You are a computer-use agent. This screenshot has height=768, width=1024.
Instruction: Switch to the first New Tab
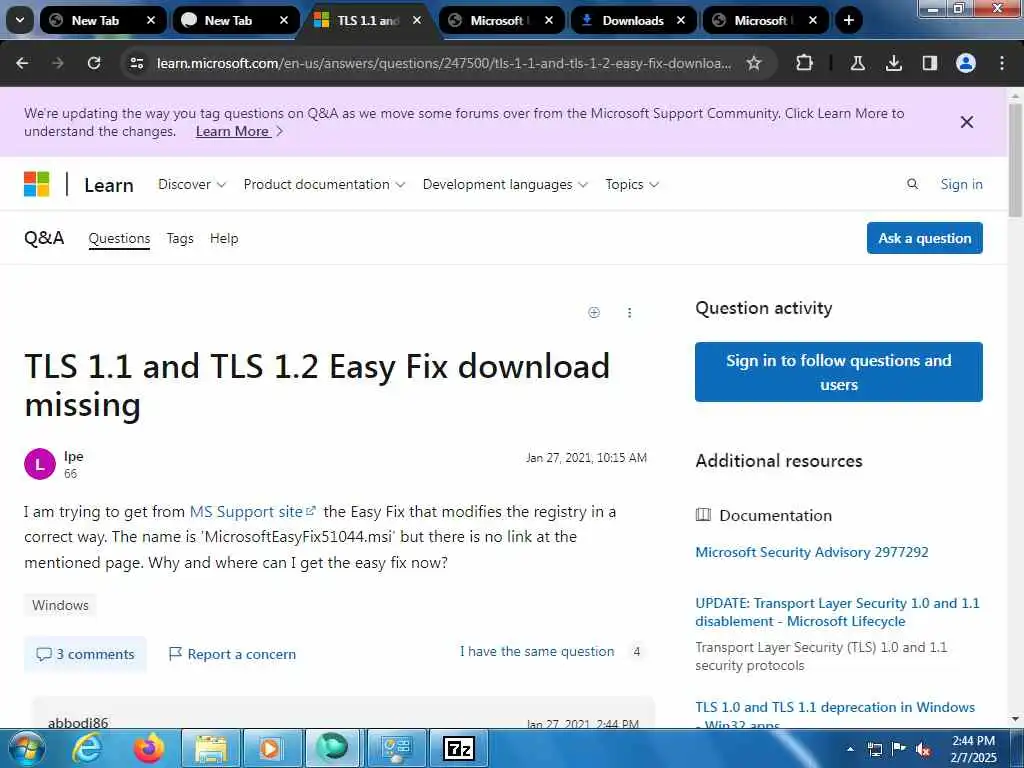click(95, 20)
